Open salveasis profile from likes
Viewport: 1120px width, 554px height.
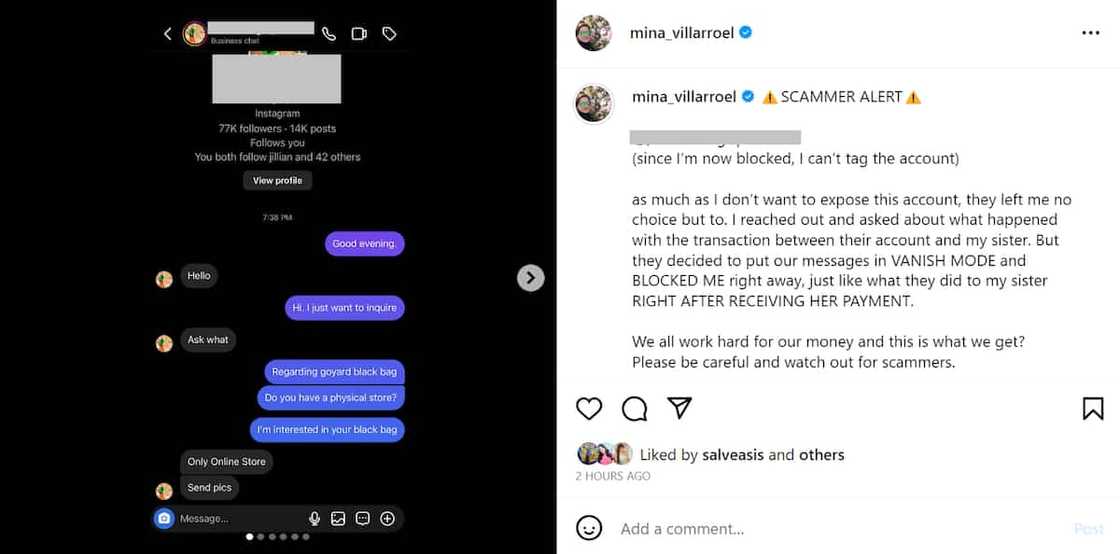coord(732,455)
